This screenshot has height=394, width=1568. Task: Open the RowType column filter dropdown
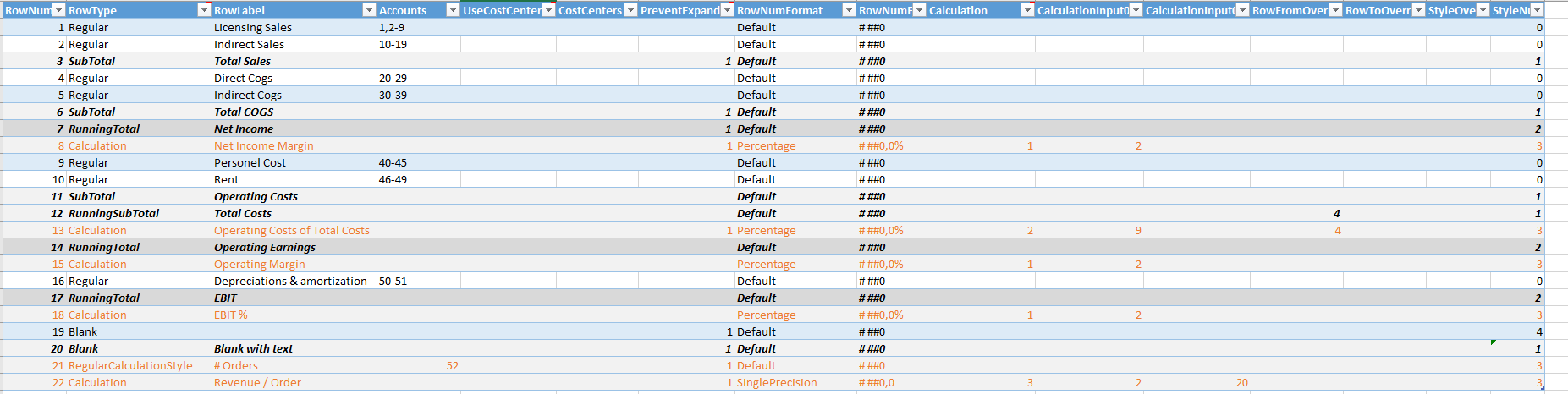point(204,10)
